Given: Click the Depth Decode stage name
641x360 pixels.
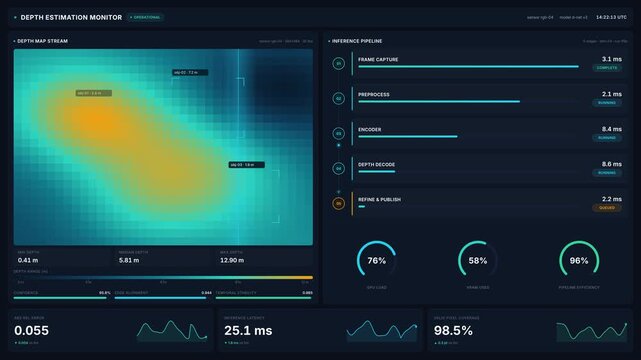Looking at the screenshot, I should point(377,165).
